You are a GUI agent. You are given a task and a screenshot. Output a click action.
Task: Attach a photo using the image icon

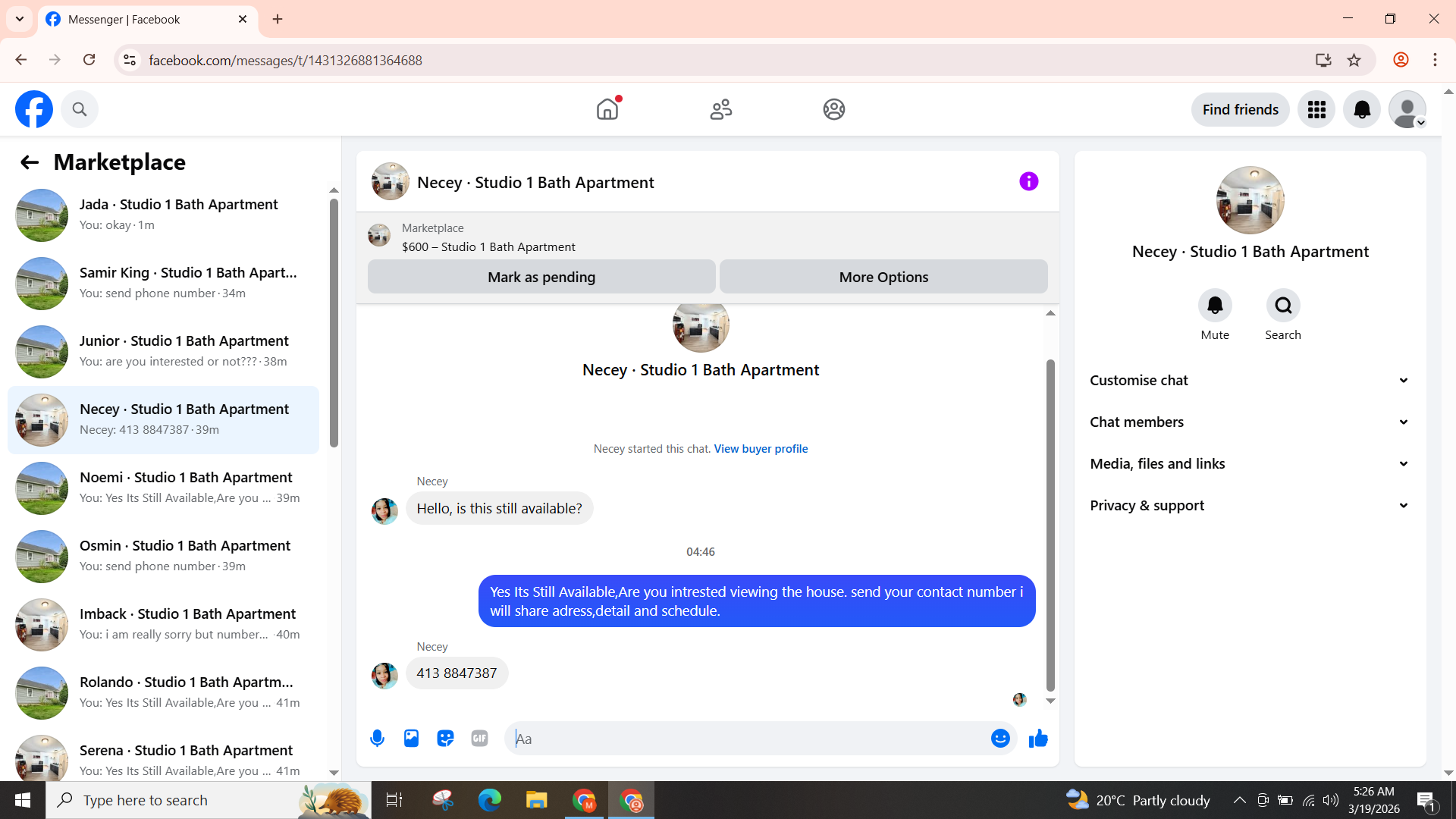click(x=411, y=738)
